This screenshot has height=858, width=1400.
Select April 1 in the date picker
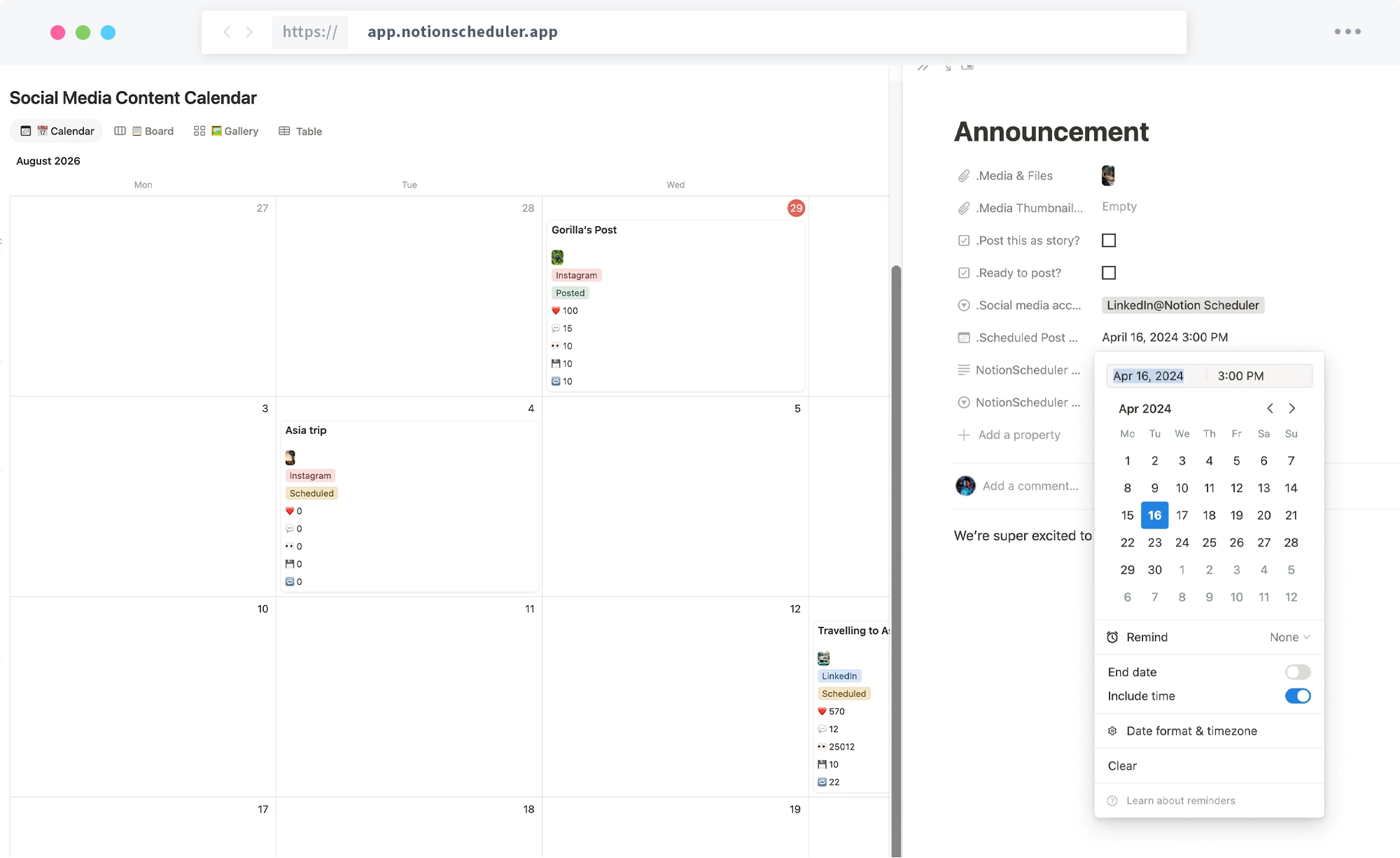[1127, 460]
